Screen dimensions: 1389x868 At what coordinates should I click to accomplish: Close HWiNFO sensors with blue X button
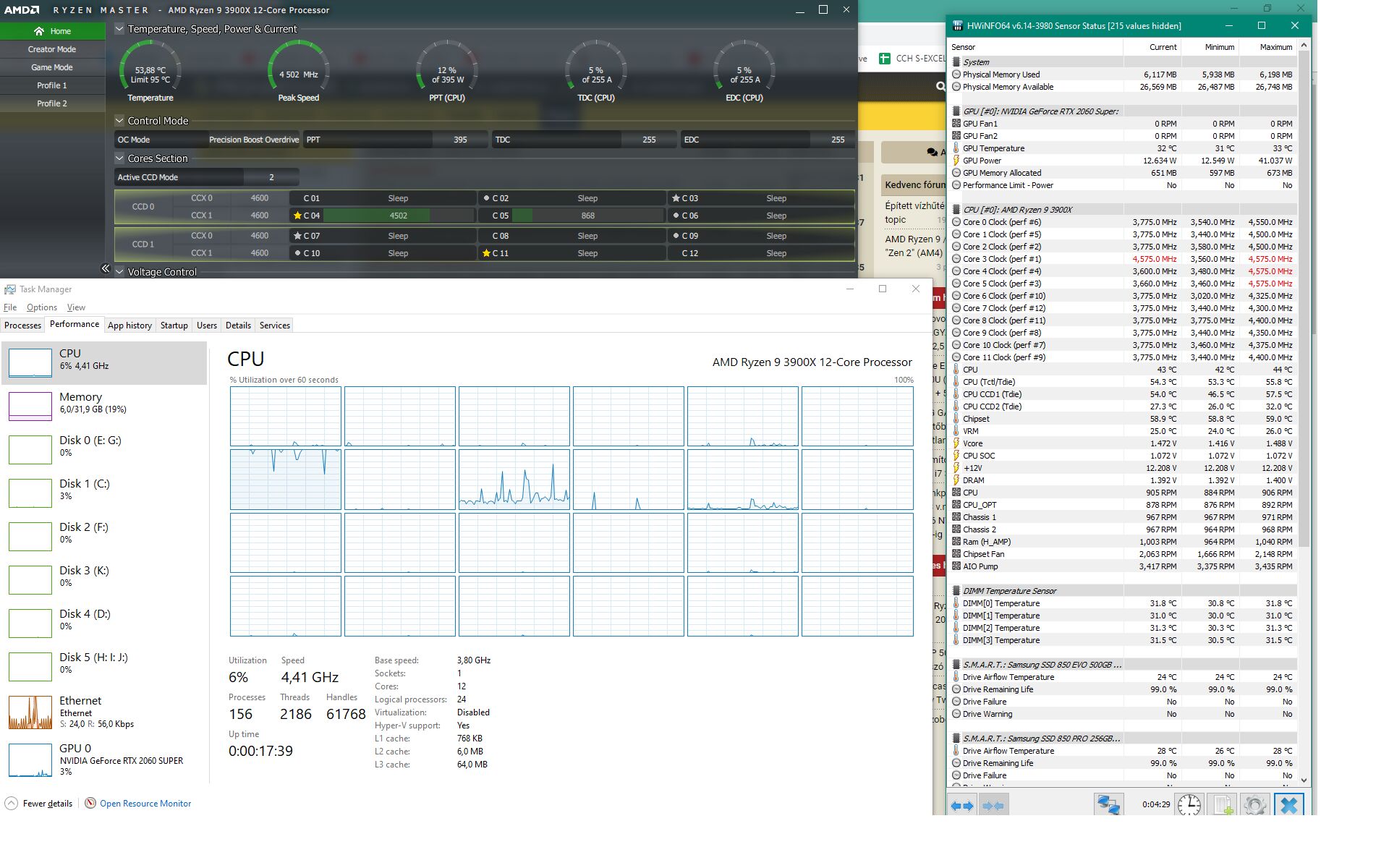coord(1288,804)
